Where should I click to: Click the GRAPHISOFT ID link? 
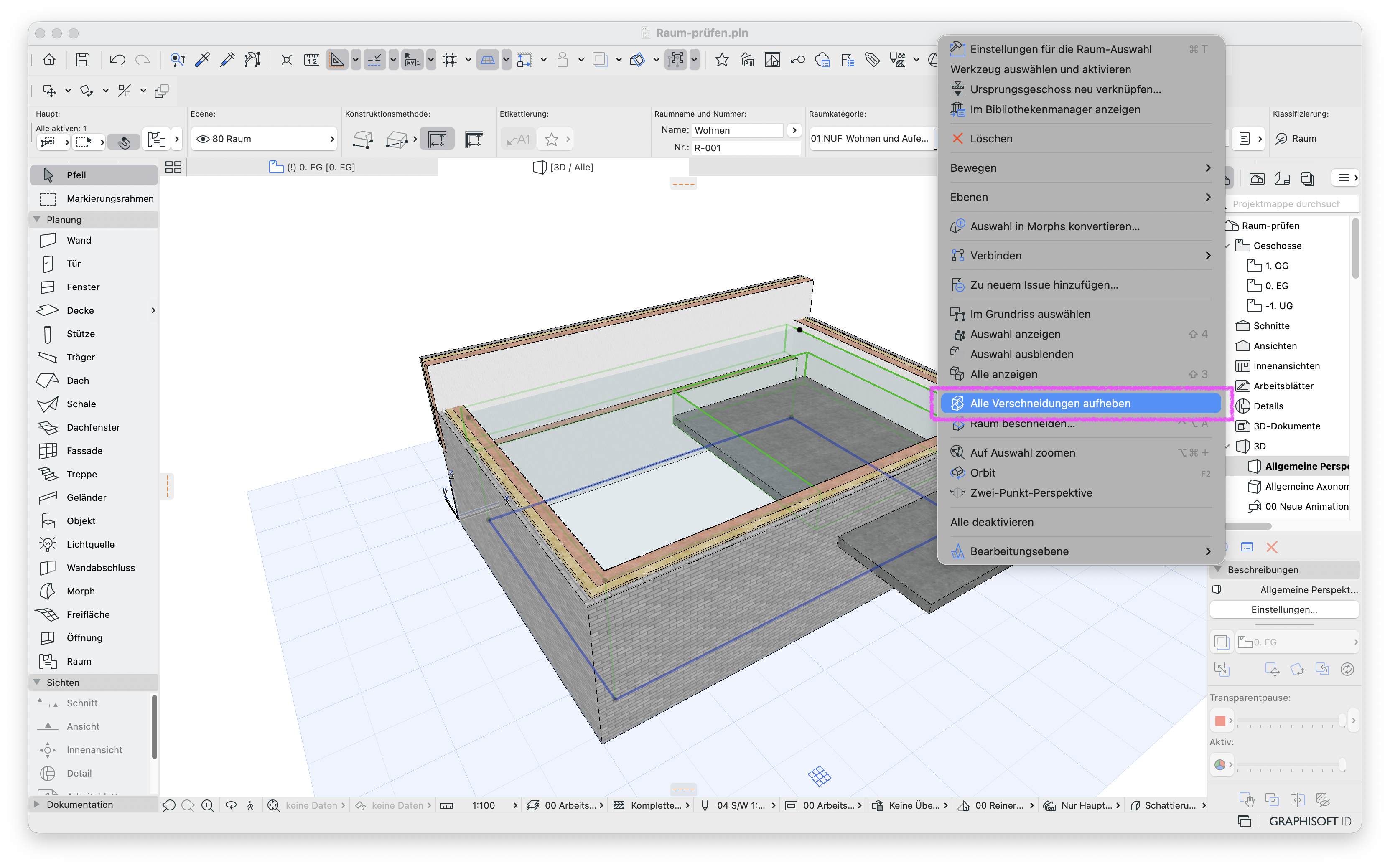click(1310, 821)
